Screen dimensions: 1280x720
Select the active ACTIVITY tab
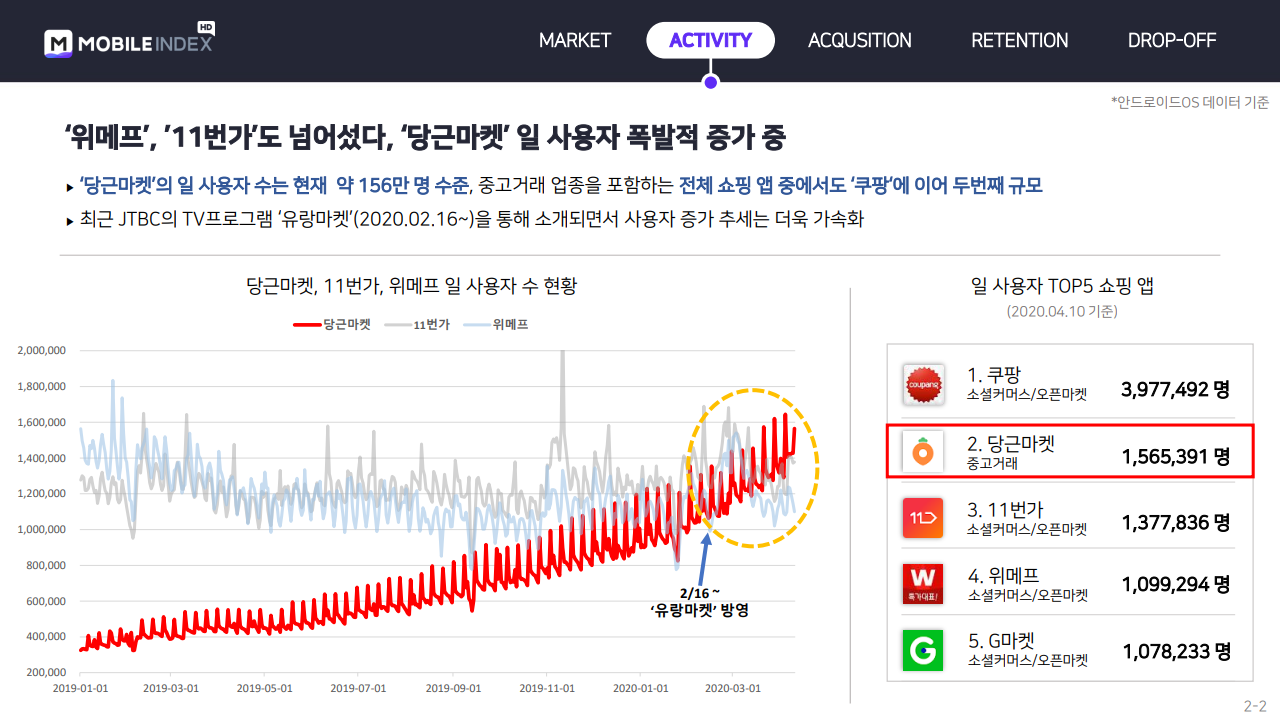coord(710,40)
